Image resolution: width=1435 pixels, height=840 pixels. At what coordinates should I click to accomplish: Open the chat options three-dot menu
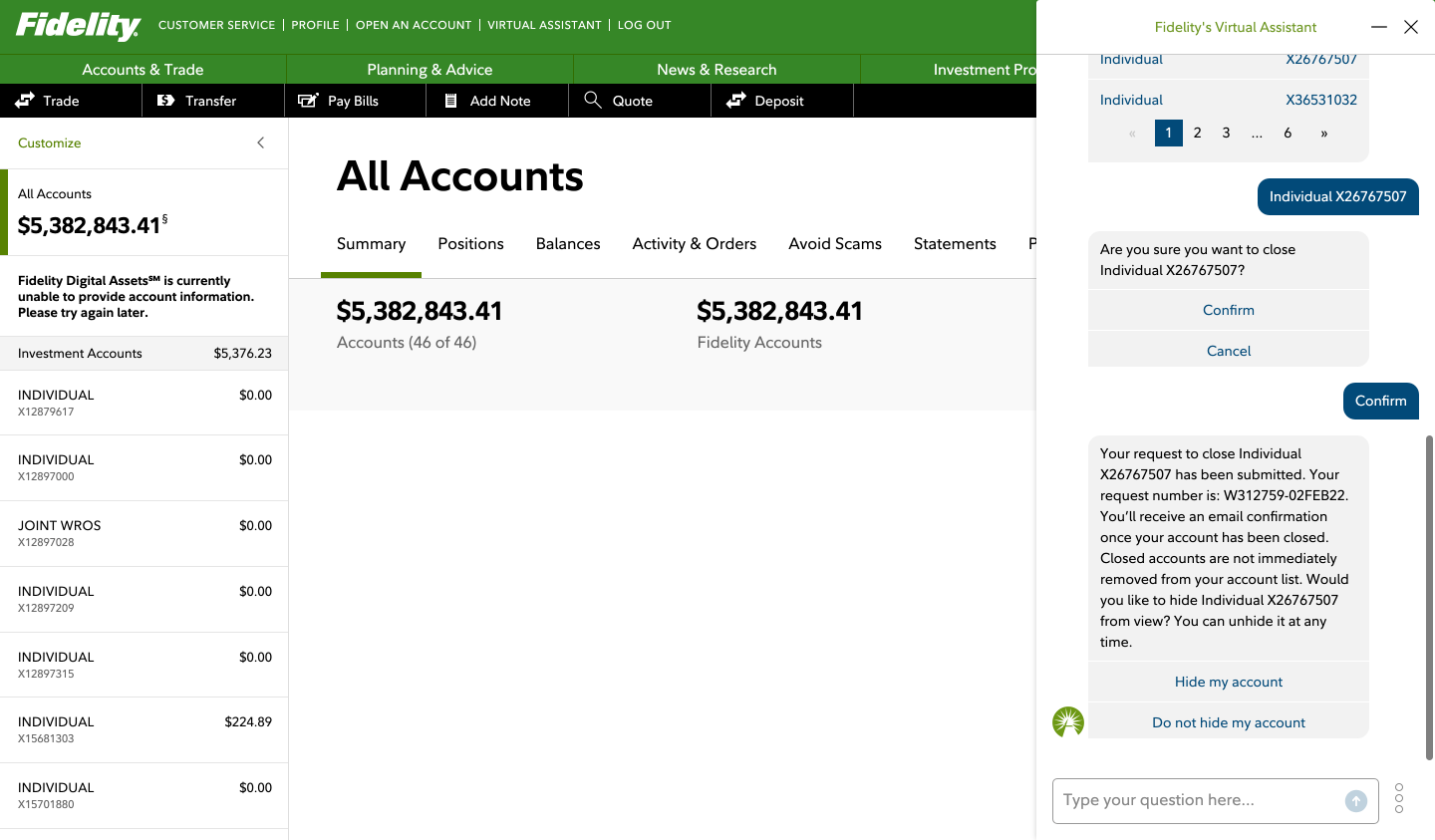[1399, 798]
